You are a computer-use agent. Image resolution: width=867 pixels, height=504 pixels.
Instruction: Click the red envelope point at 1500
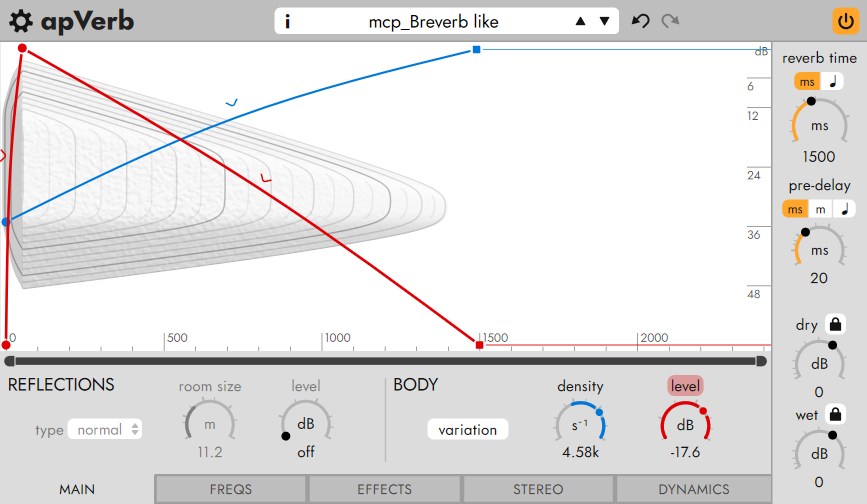point(479,344)
